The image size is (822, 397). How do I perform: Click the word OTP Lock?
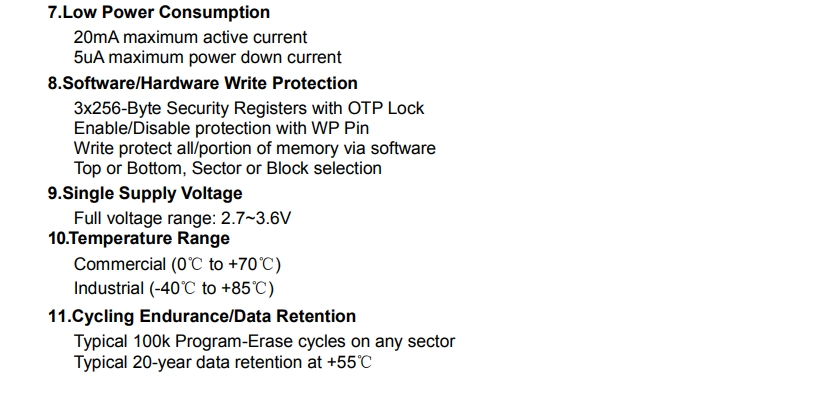coord(386,109)
